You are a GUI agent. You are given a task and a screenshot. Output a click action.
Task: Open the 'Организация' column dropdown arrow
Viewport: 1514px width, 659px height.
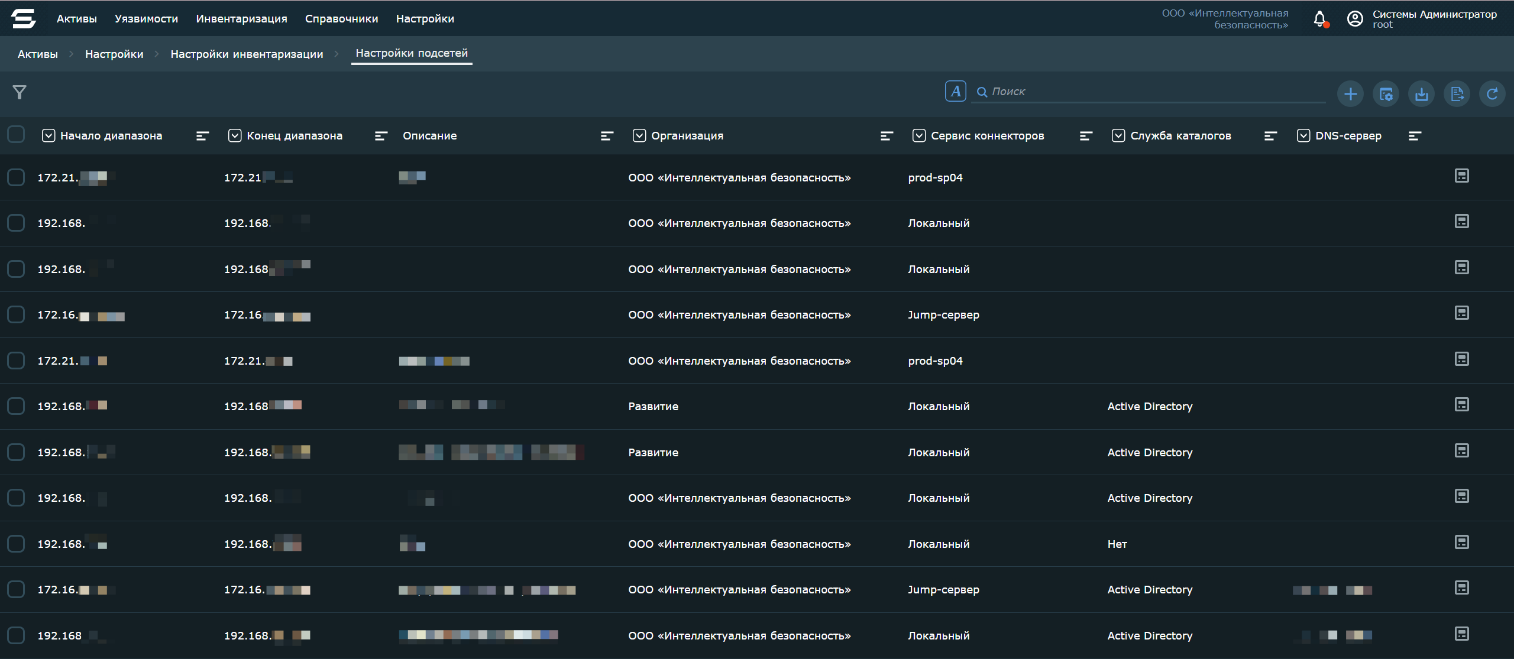pyautogui.click(x=639, y=136)
